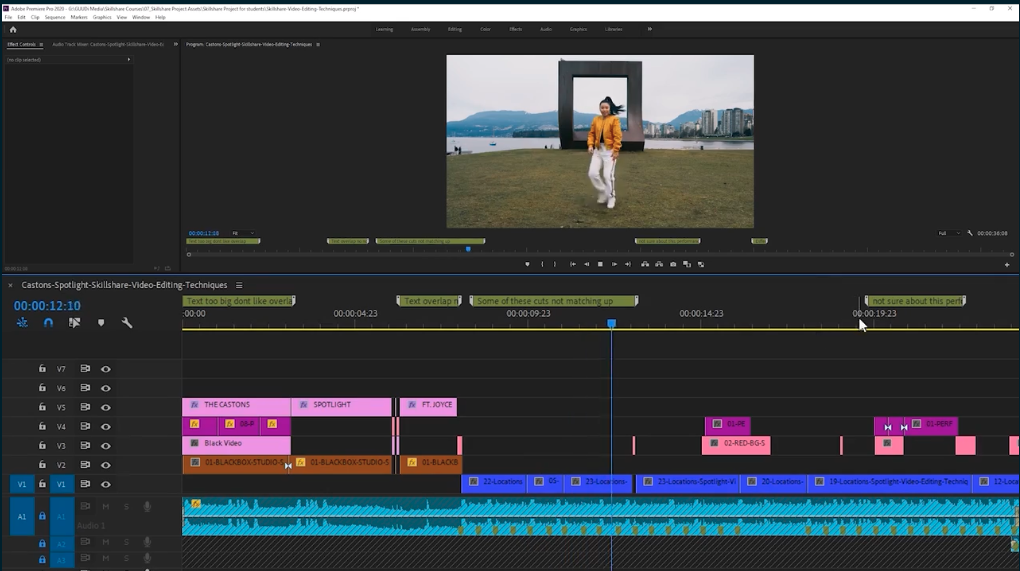Open Timeline Display Settings wrench
1020x571 pixels.
click(x=127, y=323)
